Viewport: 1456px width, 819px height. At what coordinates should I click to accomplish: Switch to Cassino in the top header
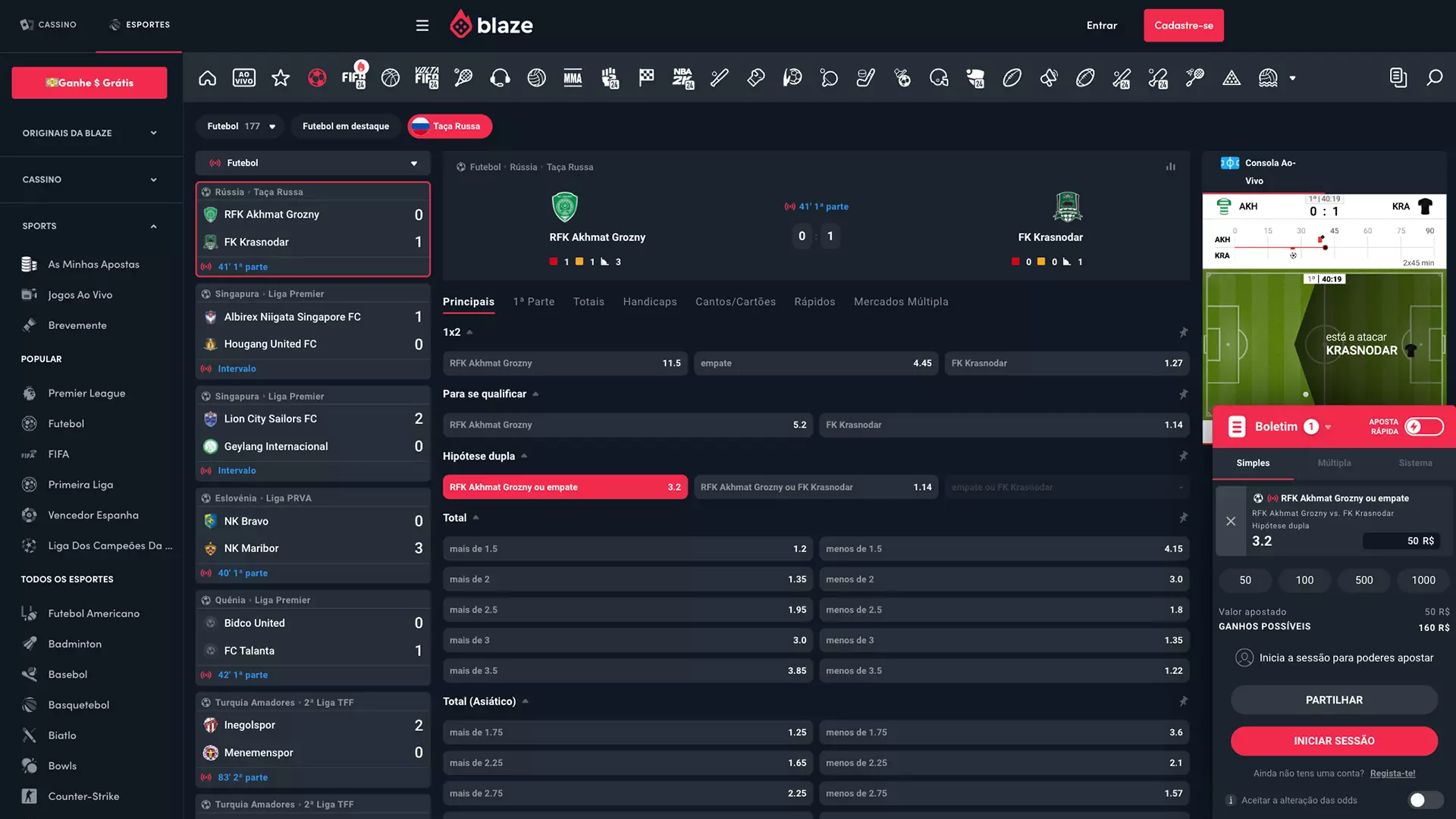tap(49, 25)
